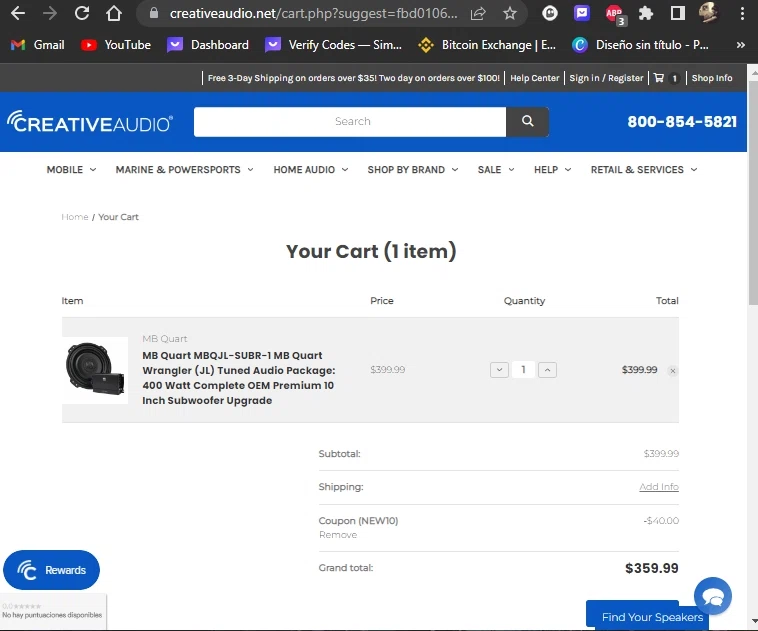Remove the NEW10 coupon

[338, 535]
